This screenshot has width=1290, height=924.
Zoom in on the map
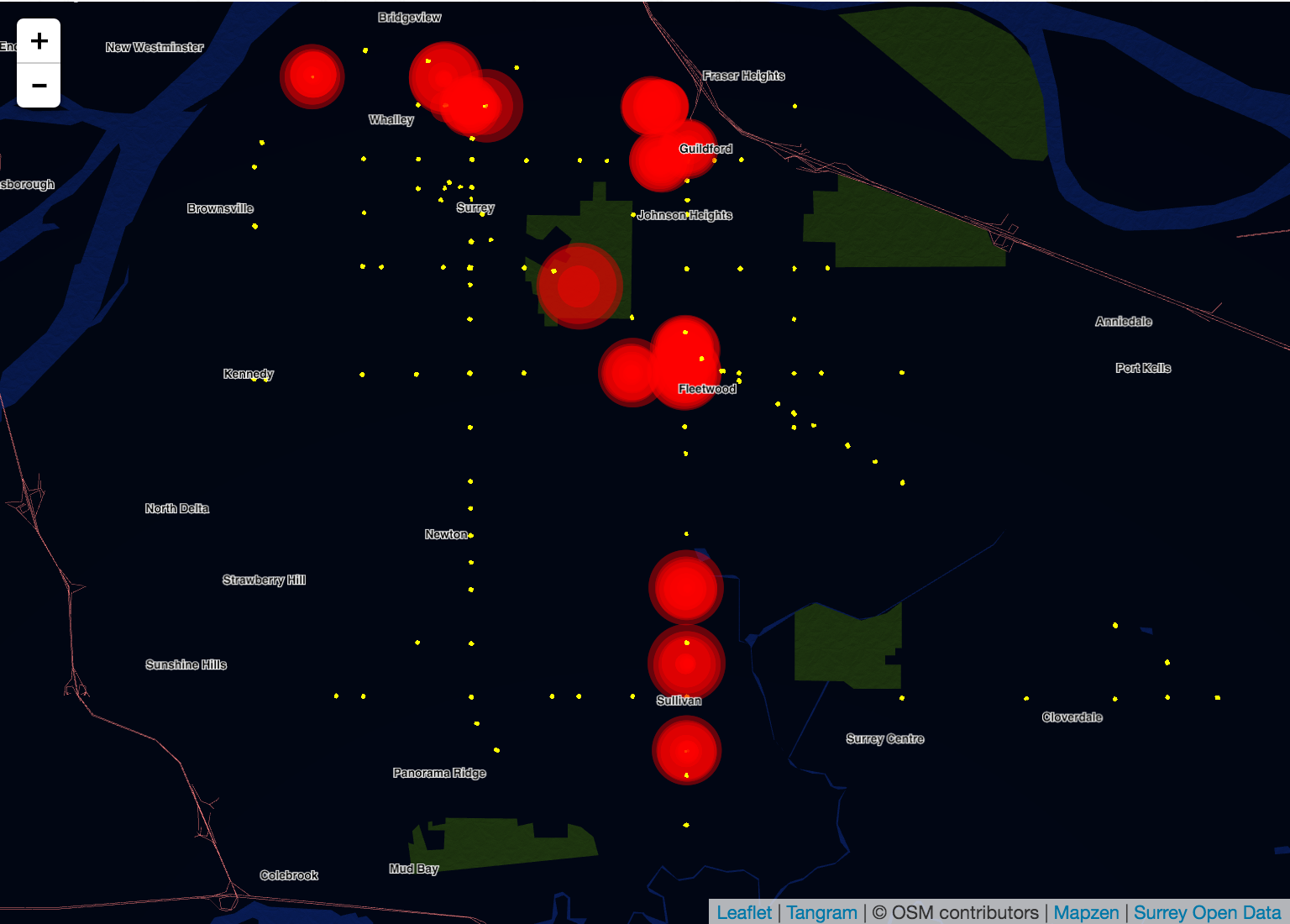coord(39,41)
